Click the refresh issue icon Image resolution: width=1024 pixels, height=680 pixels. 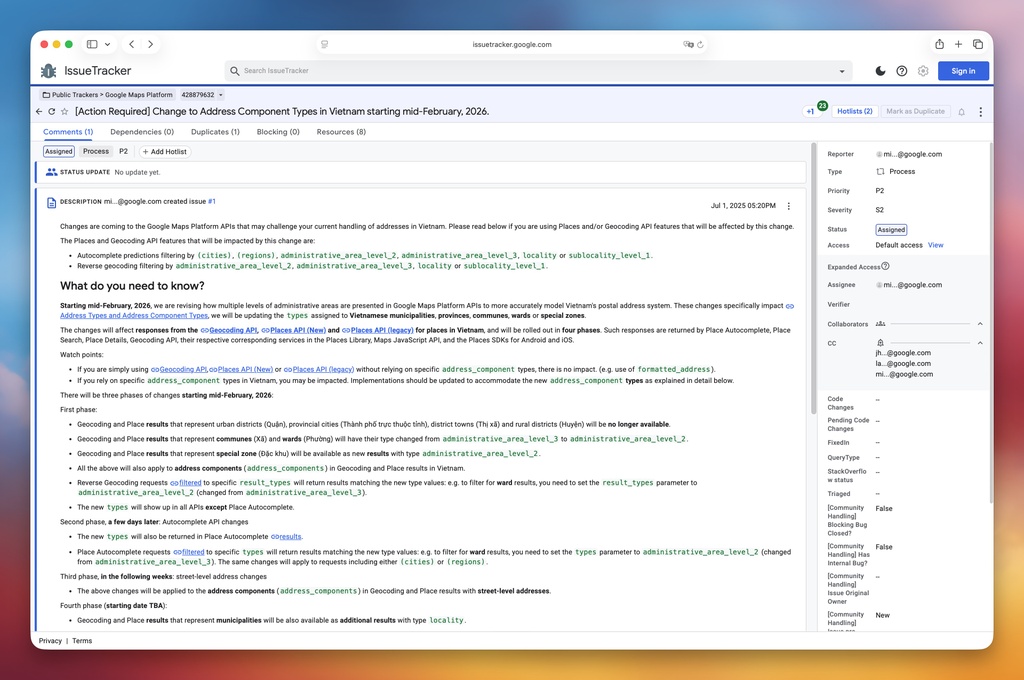tap(52, 112)
